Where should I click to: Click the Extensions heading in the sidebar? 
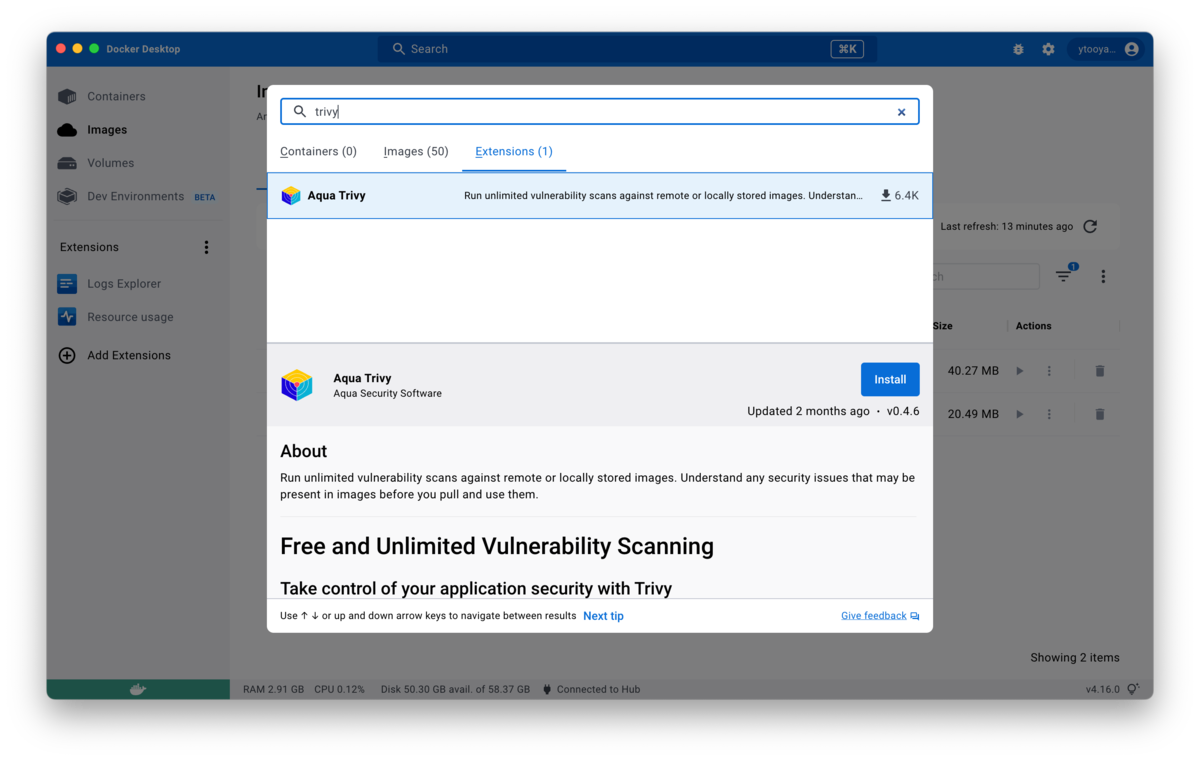pyautogui.click(x=89, y=247)
